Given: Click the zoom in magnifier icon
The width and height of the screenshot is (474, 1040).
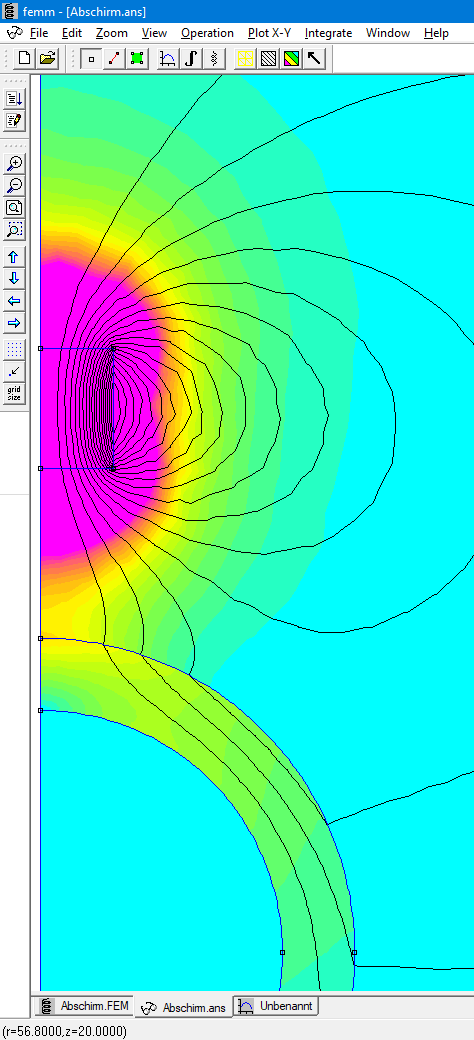Looking at the screenshot, I should point(14,162).
